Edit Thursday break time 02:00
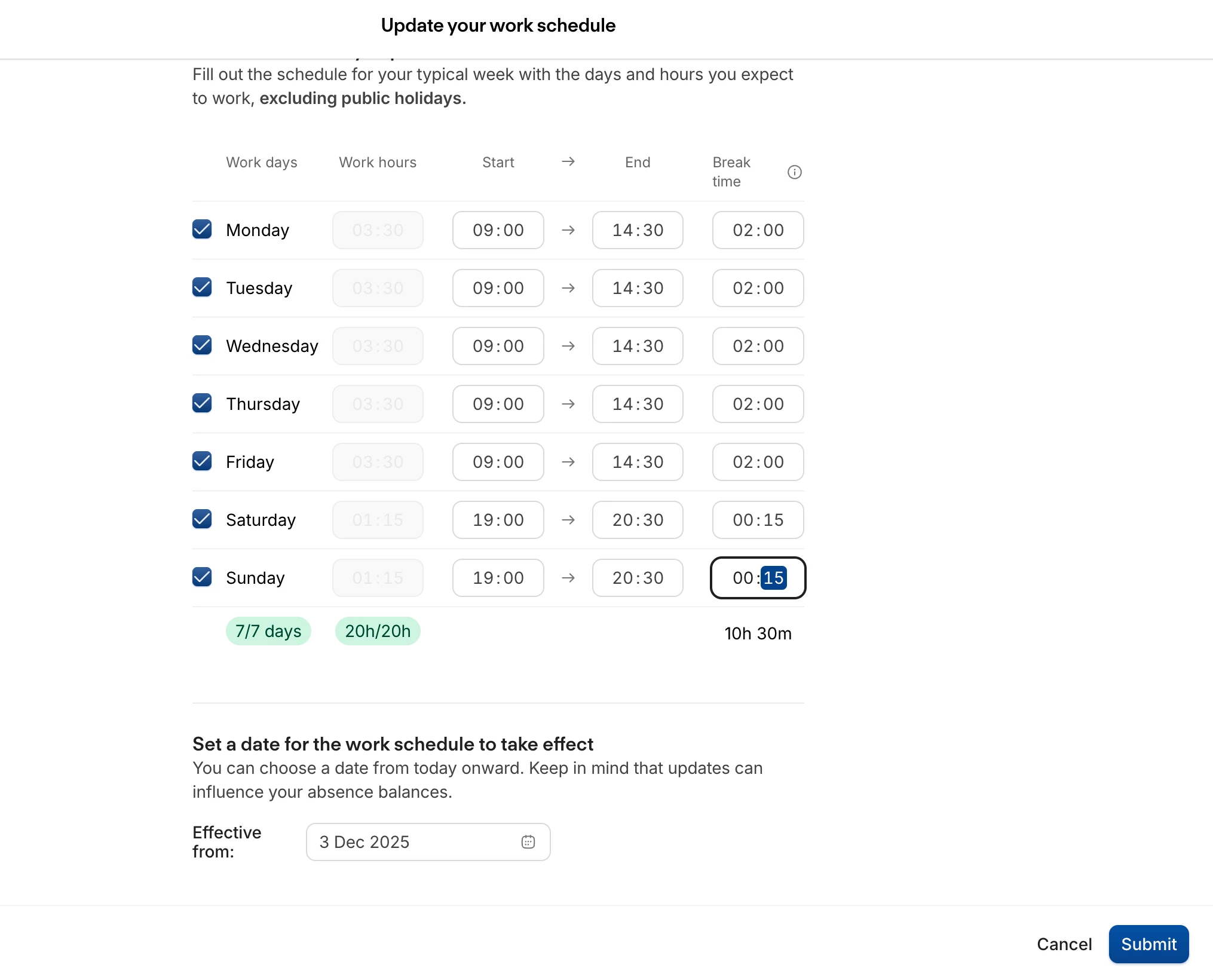1213x980 pixels. 758,404
